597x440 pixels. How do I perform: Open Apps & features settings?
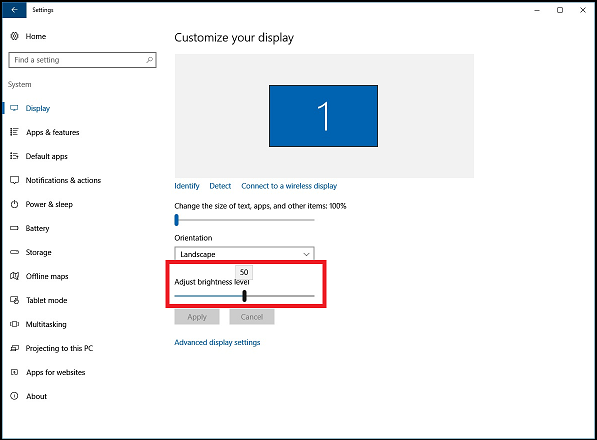pos(53,132)
